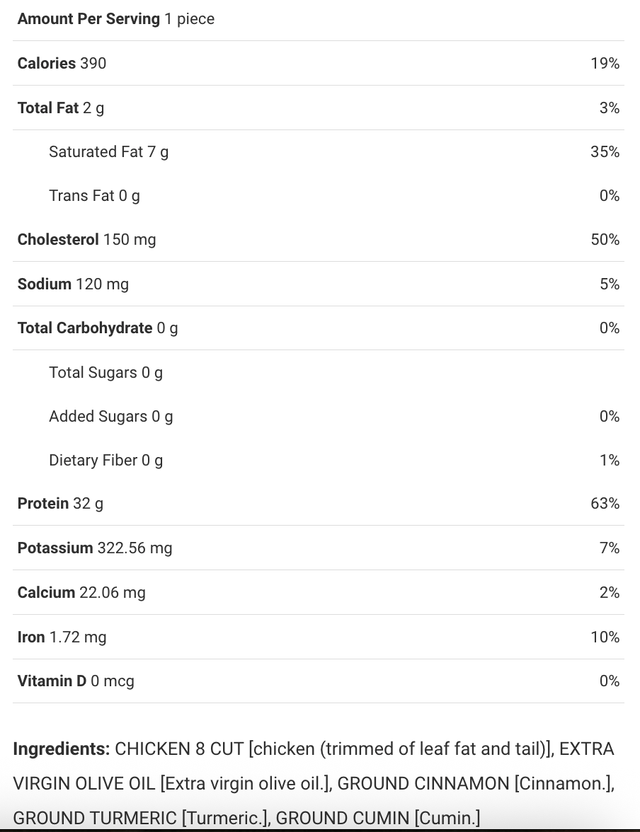
Task: Click the 63% protein daily value
Action: (605, 503)
